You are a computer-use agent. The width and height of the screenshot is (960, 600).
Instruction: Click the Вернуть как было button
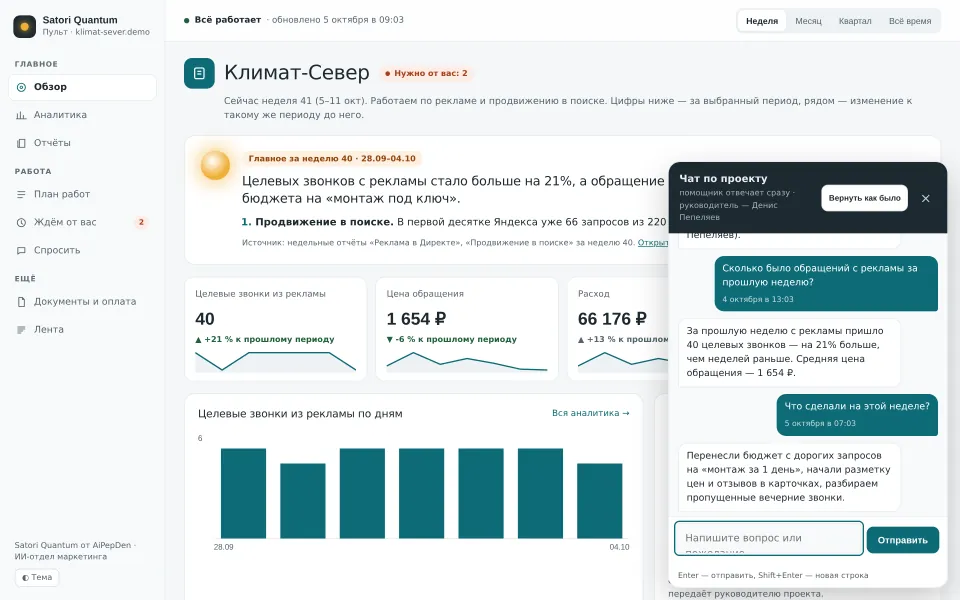click(864, 198)
